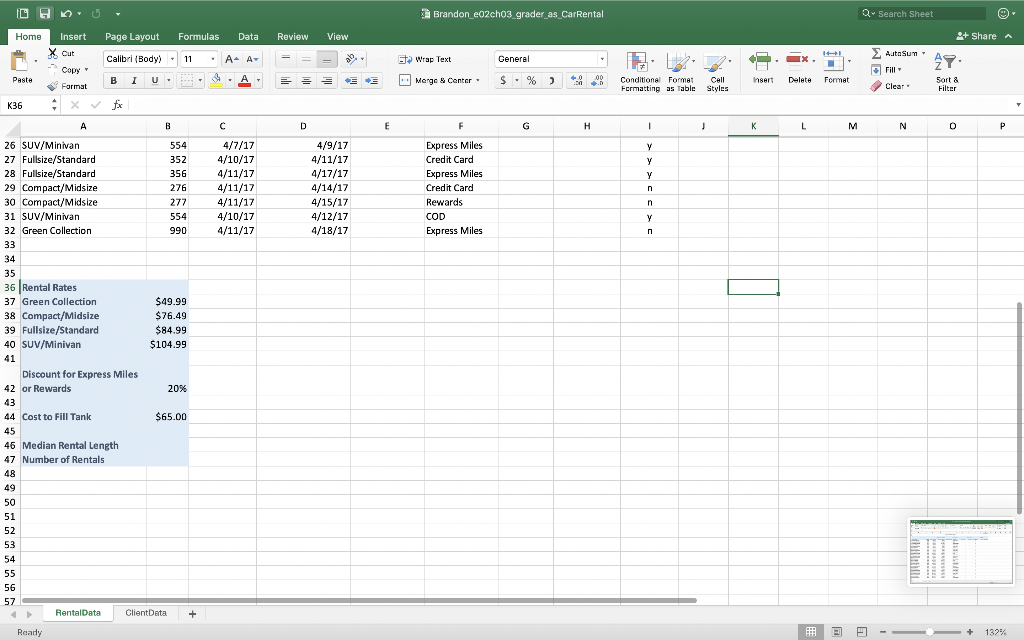Screen dimensions: 1024x640
Task: Center text horizontally
Action: click(306, 80)
